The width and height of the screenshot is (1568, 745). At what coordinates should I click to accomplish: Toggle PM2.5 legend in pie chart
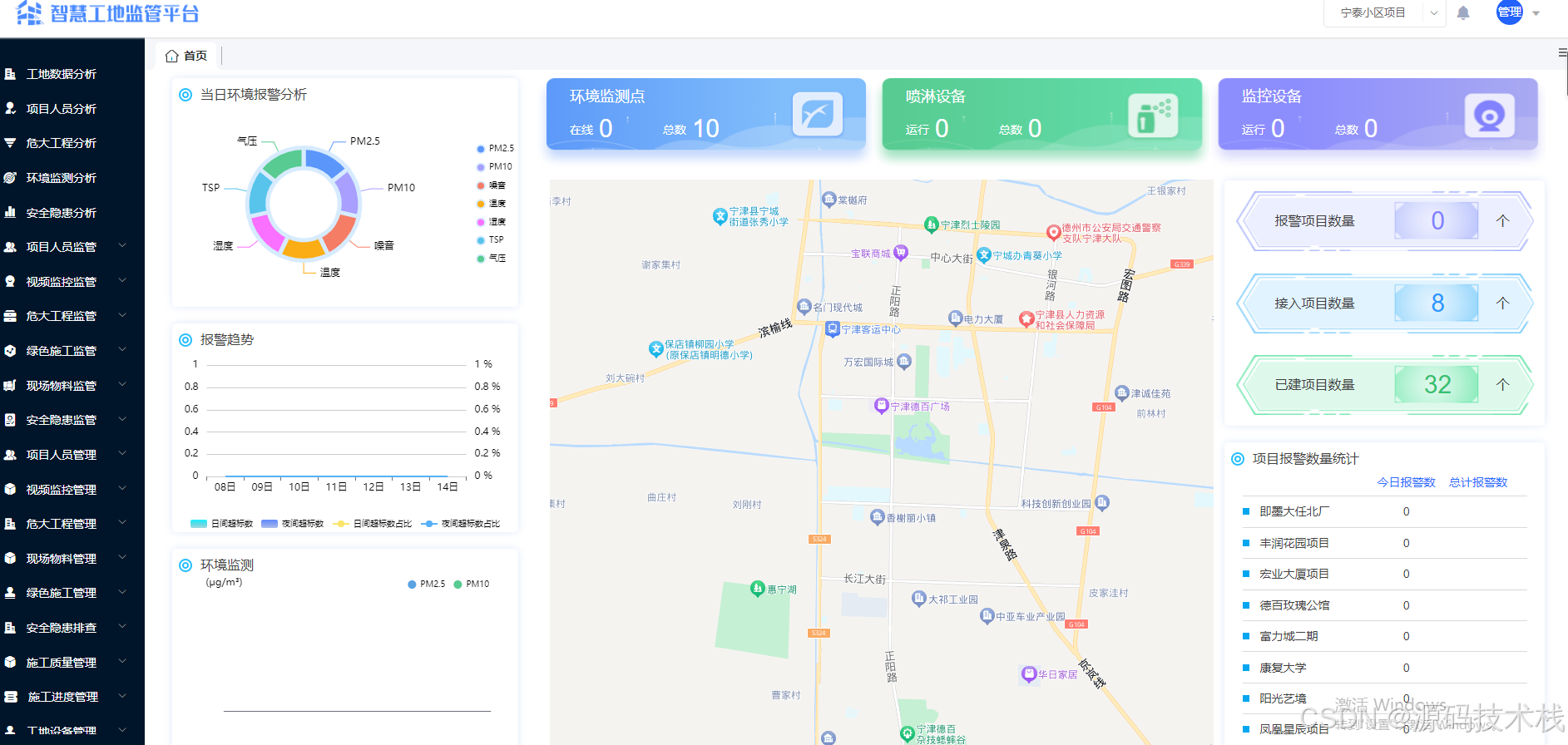coord(495,149)
